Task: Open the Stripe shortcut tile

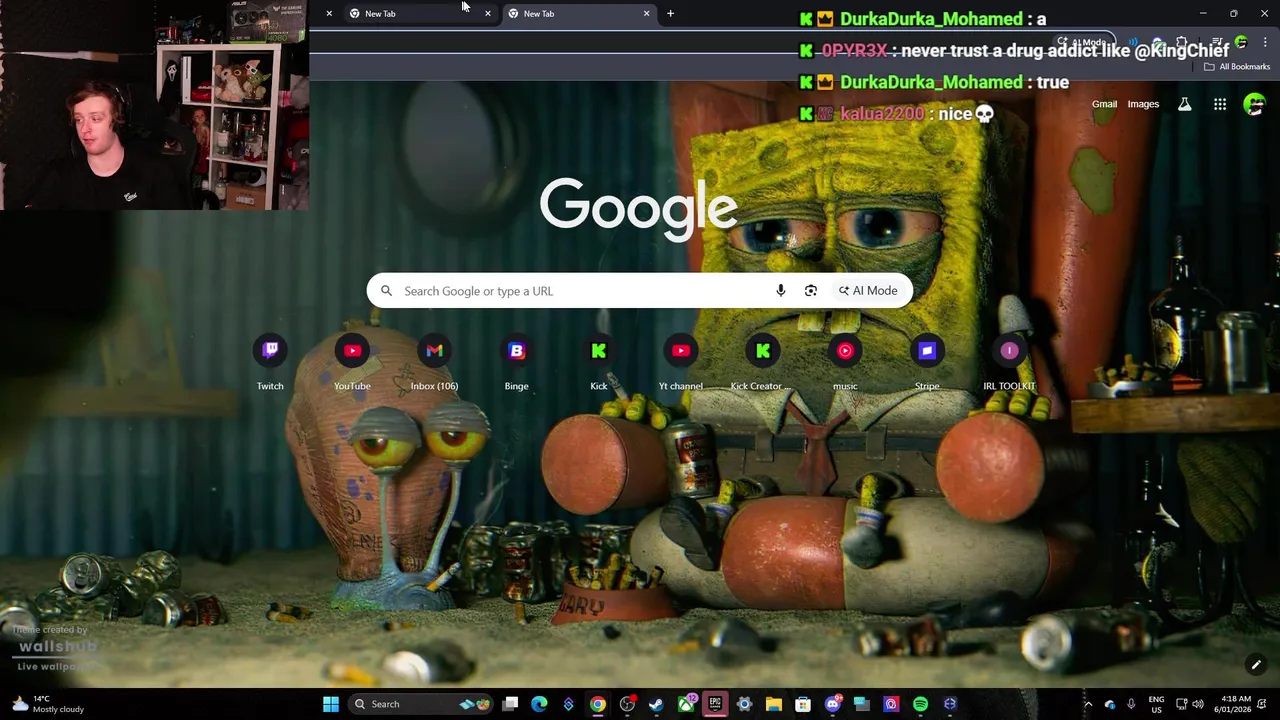Action: 927,363
